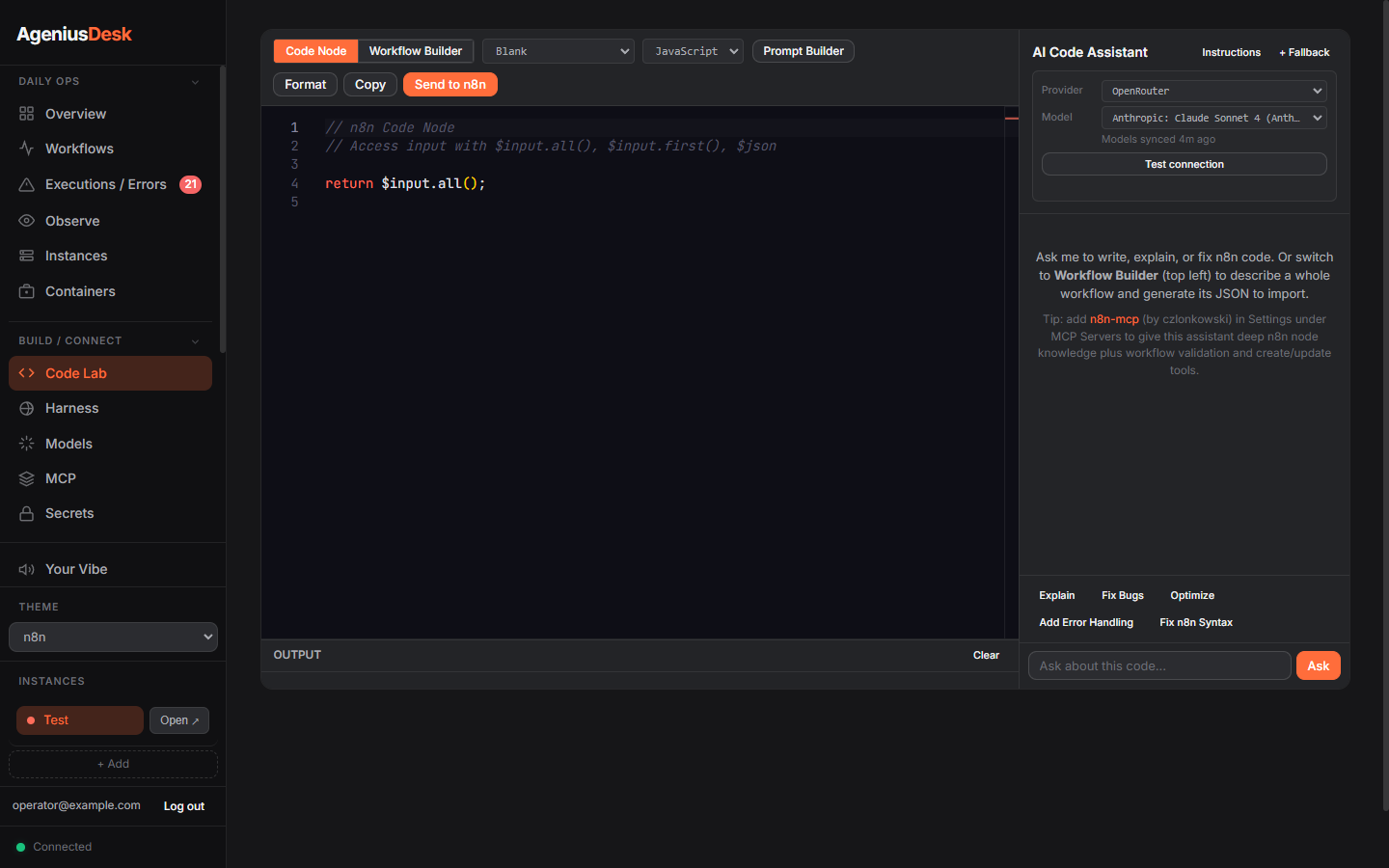
Task: Click the "// n8n Code Node" comment line
Action: (390, 127)
